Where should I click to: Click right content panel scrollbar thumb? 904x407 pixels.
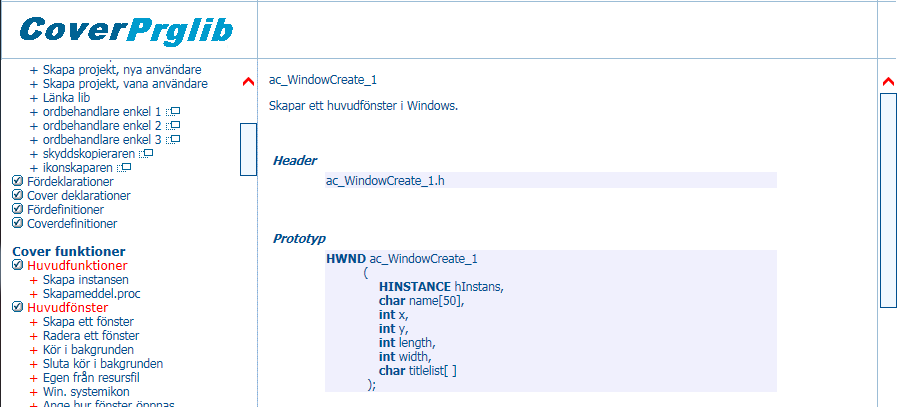(888, 201)
